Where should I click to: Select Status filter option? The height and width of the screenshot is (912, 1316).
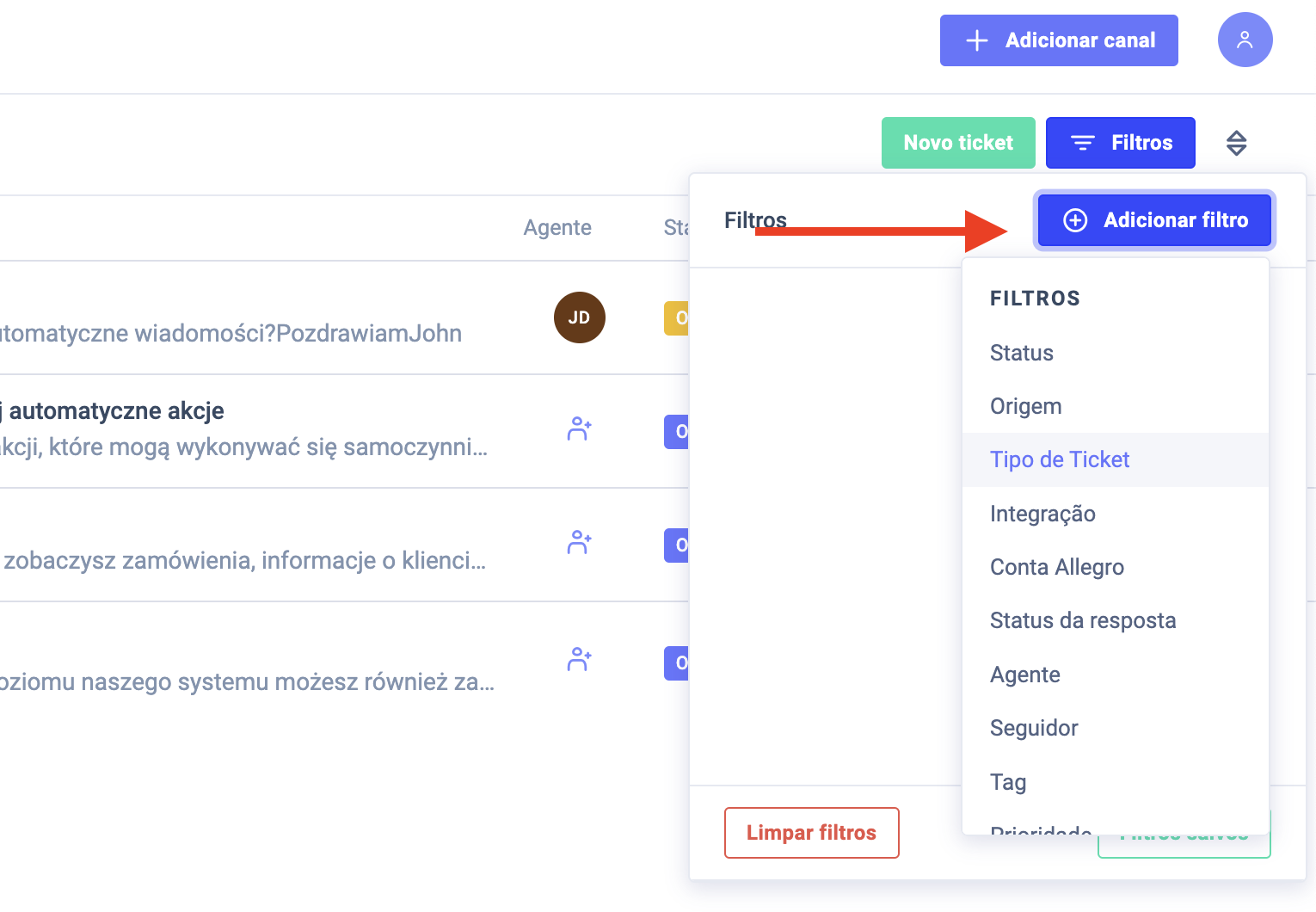tap(1021, 353)
